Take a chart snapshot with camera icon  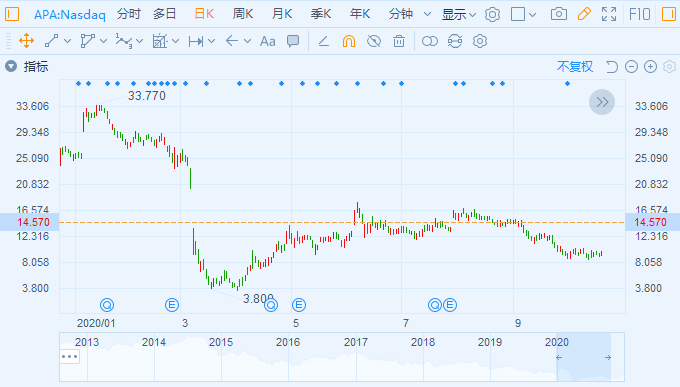point(559,14)
